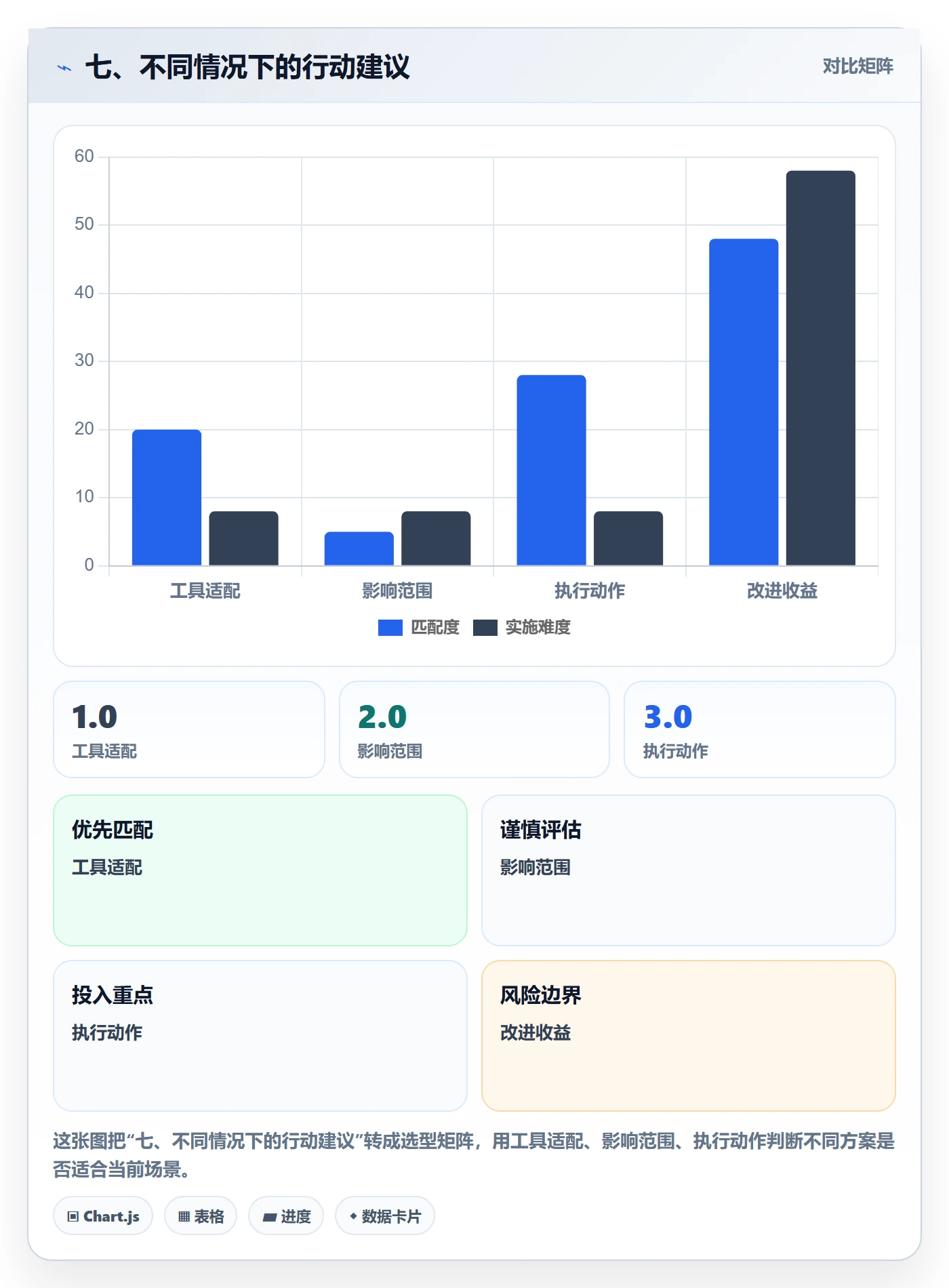The height and width of the screenshot is (1288, 949).
Task: Click the 2.0 value in the stat card
Action: 382,717
